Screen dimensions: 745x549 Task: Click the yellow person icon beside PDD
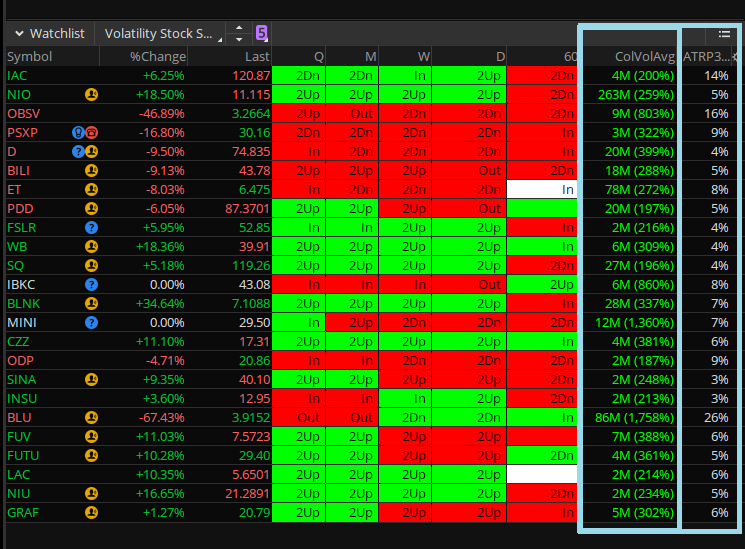[x=91, y=209]
